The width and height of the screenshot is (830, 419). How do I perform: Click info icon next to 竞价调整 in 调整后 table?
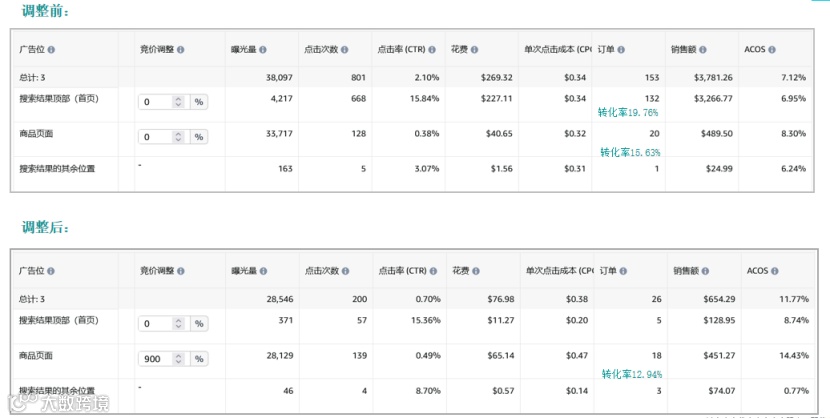tap(181, 271)
